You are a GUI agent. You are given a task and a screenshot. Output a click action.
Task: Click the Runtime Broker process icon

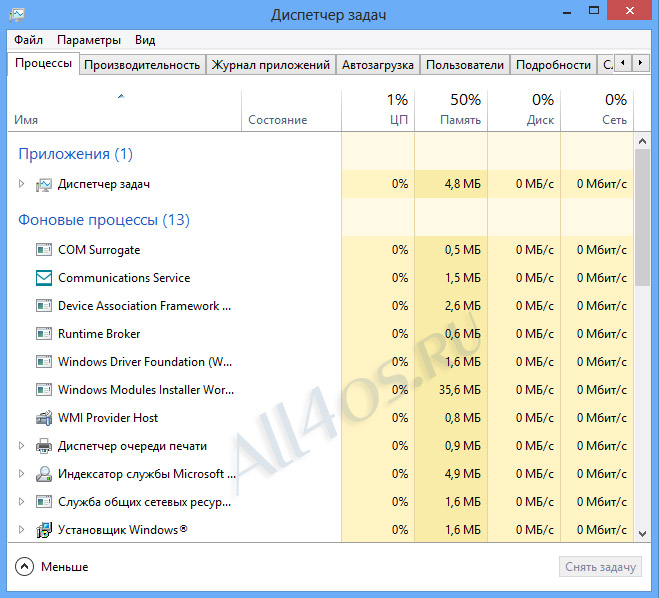(44, 334)
